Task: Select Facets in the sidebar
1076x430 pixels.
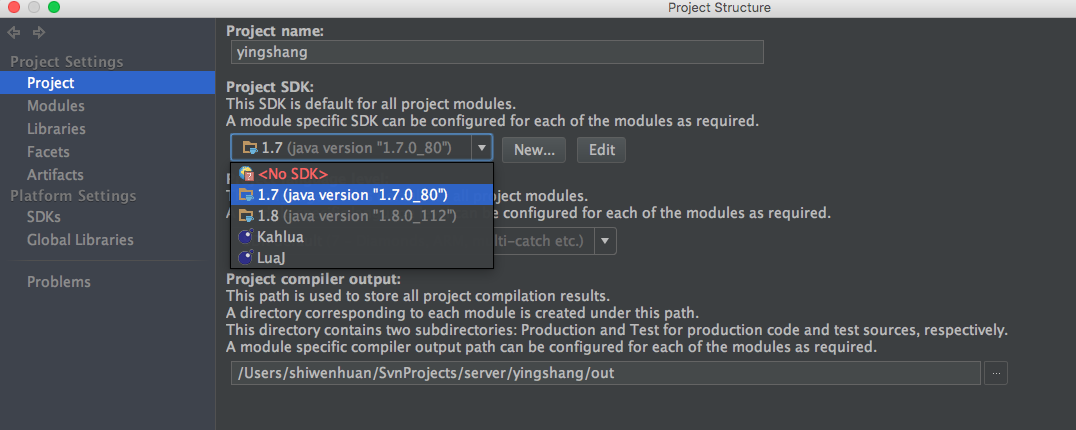Action: [x=48, y=152]
